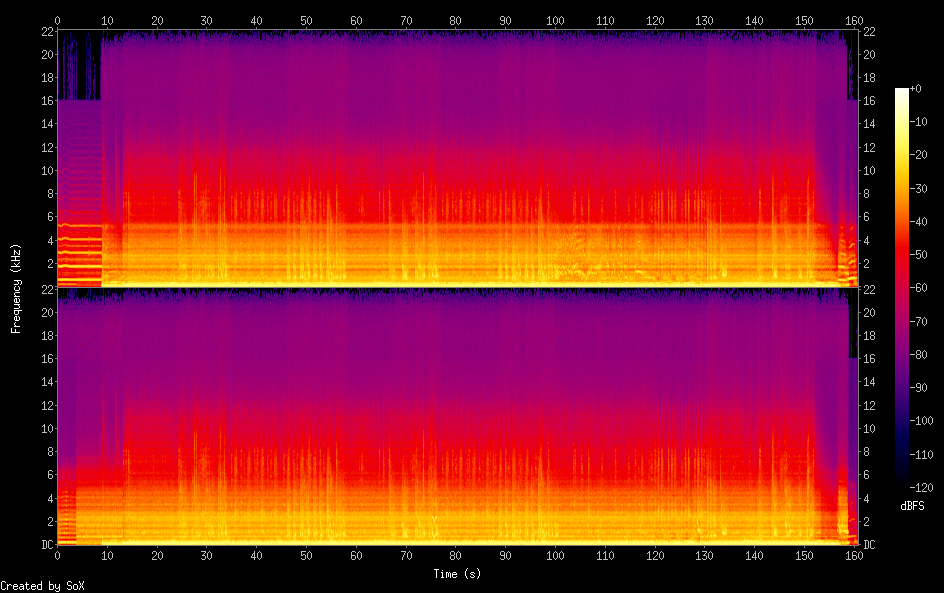Screen dimensions: 944x593
Task: Click the 160 mark on bottom time axis
Action: point(854,555)
